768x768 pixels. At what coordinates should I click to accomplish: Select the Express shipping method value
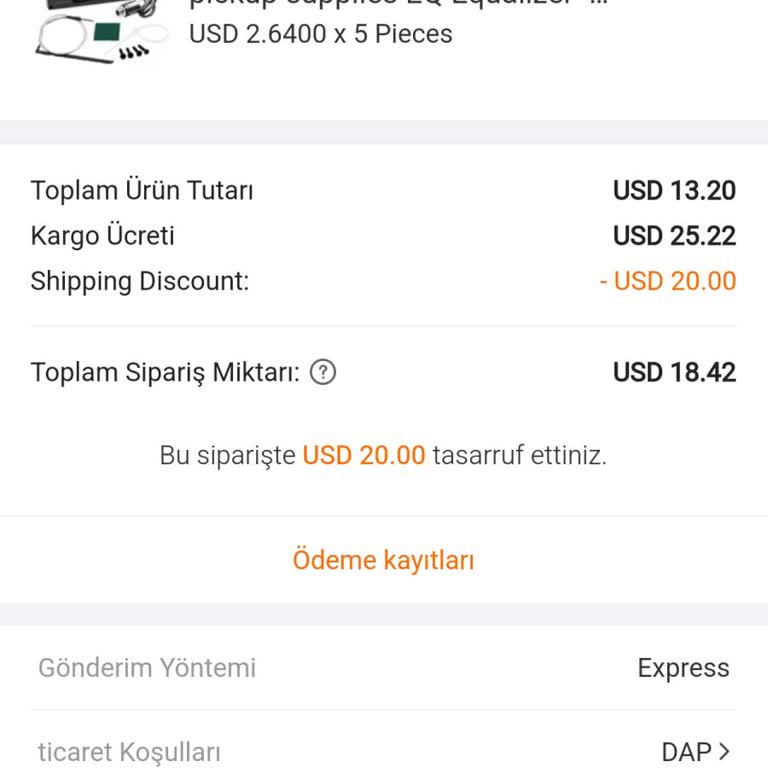683,668
